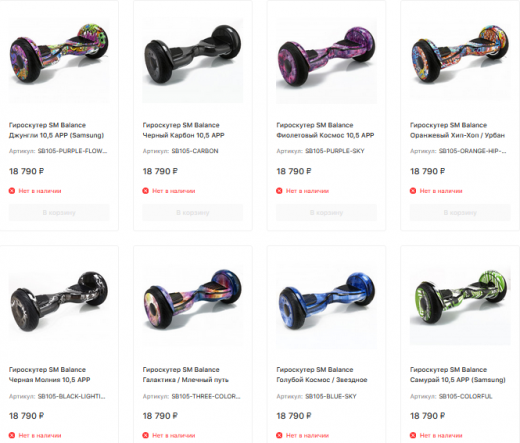
Task: Click В корзину under Джунгли hoverboard
Action: click(x=59, y=212)
